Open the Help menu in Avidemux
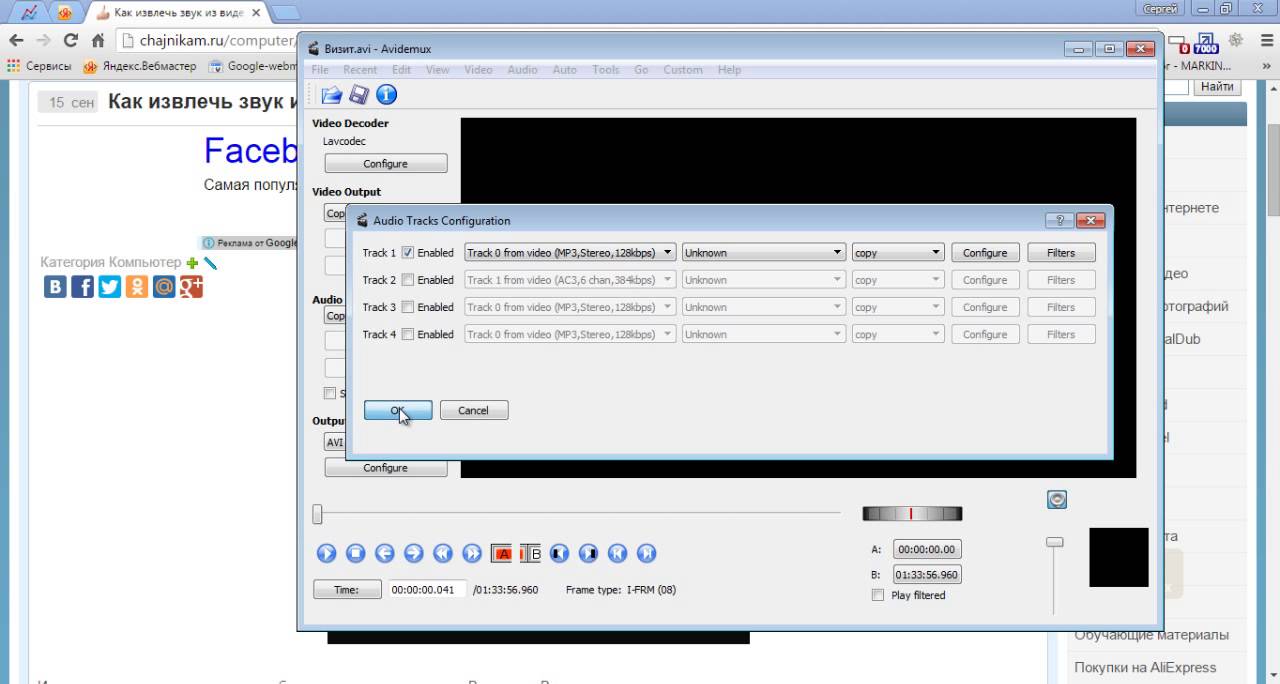1280x684 pixels. click(x=729, y=70)
